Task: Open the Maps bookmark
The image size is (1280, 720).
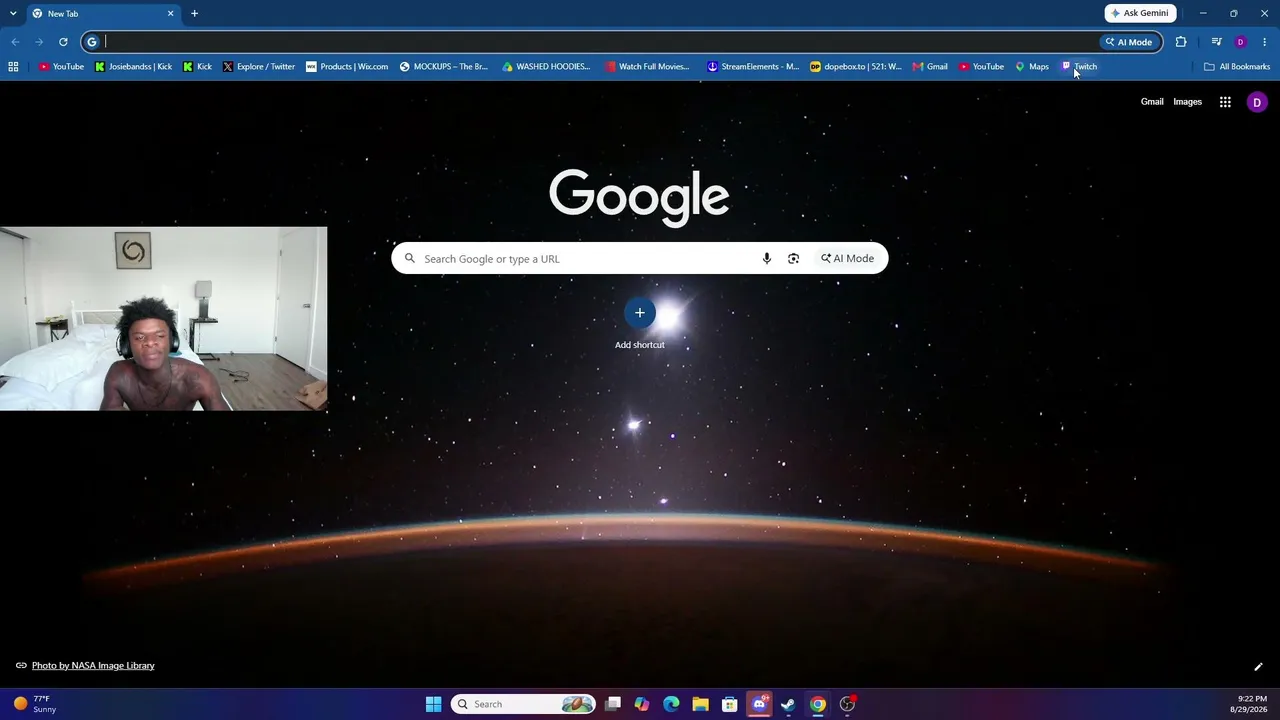Action: click(x=1032, y=67)
